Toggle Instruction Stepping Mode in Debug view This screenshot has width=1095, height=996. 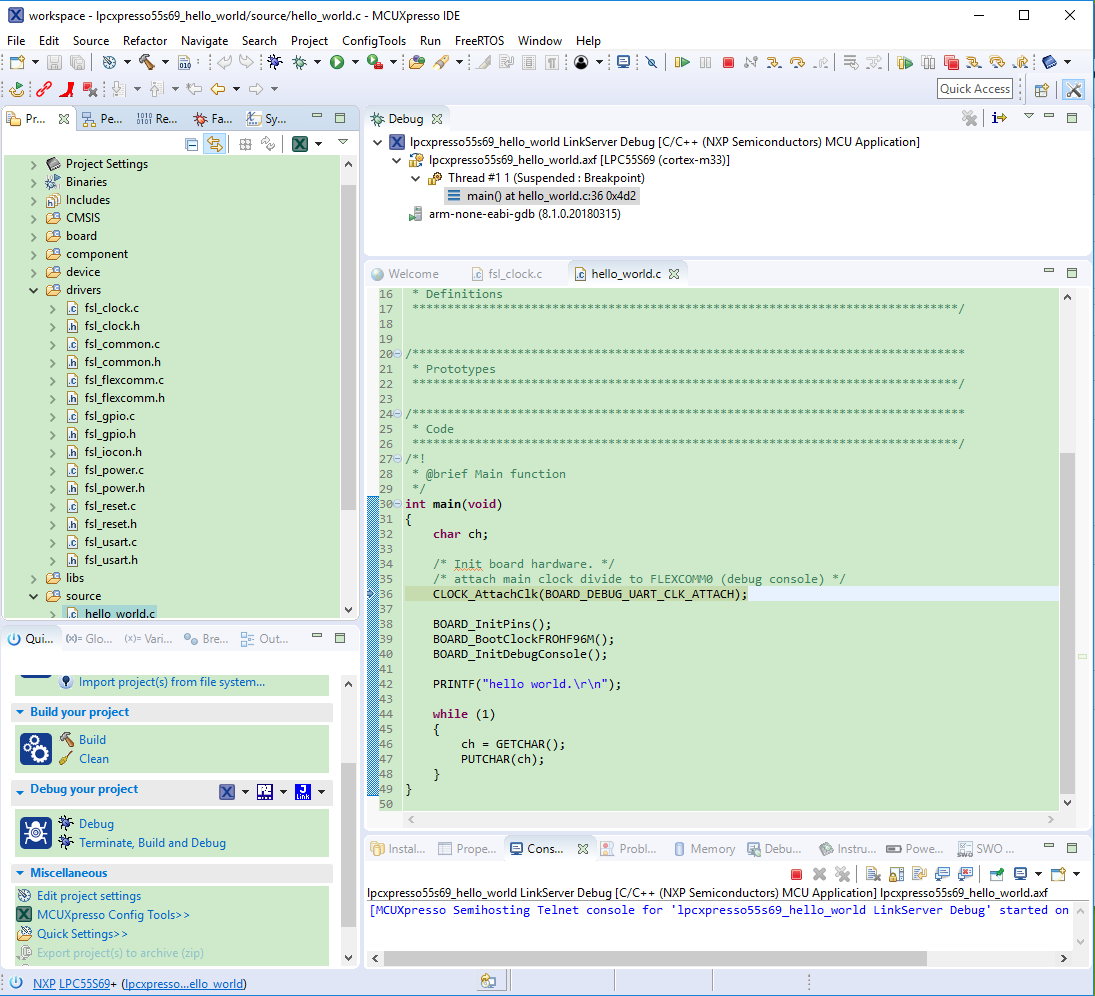(999, 118)
